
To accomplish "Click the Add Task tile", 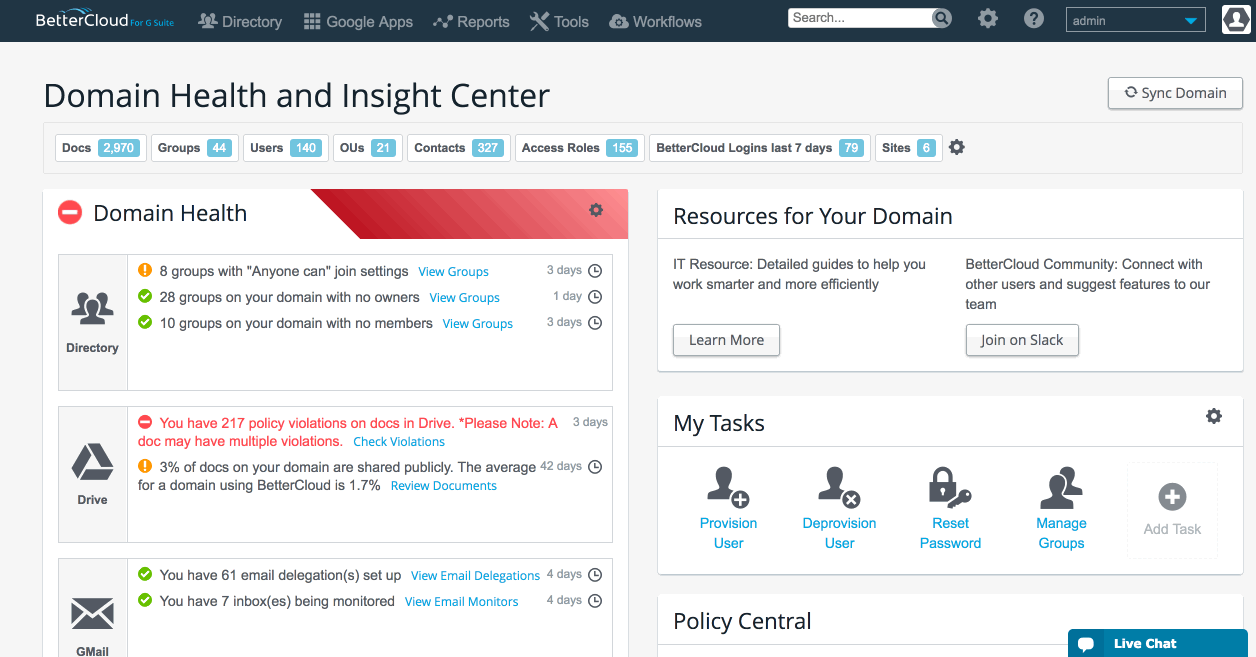I will point(1172,509).
